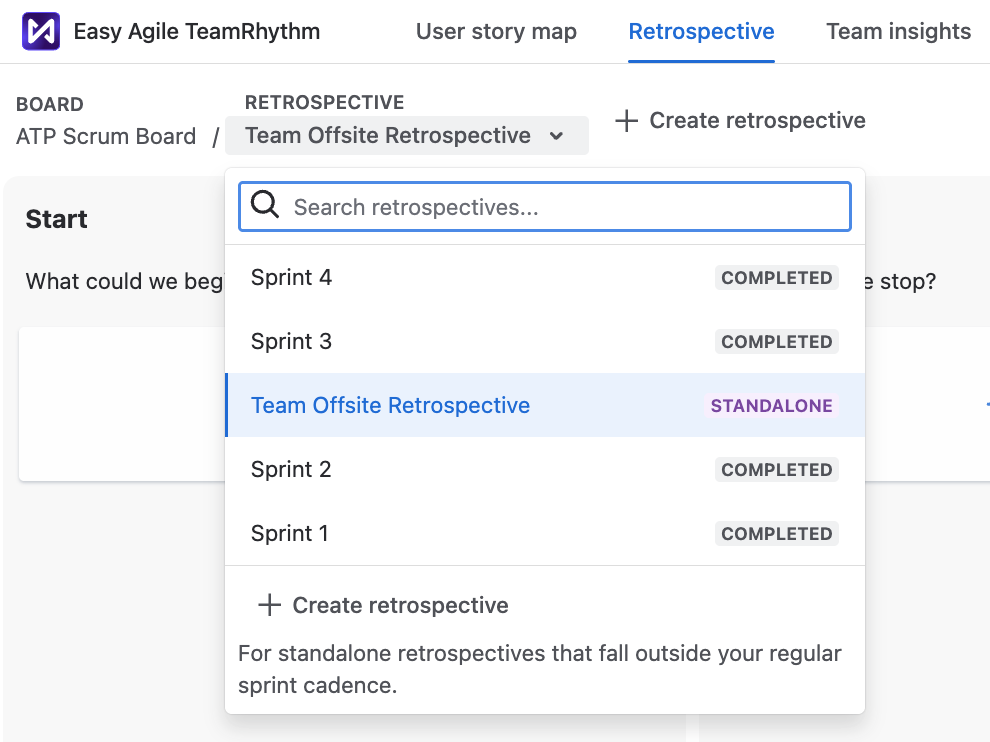Click the plus icon beside top Create retrospective
Image resolution: width=990 pixels, height=742 pixels.
pos(626,121)
